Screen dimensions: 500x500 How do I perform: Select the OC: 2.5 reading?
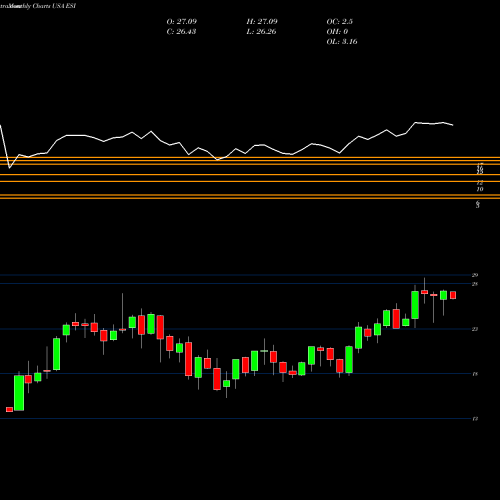(340, 22)
